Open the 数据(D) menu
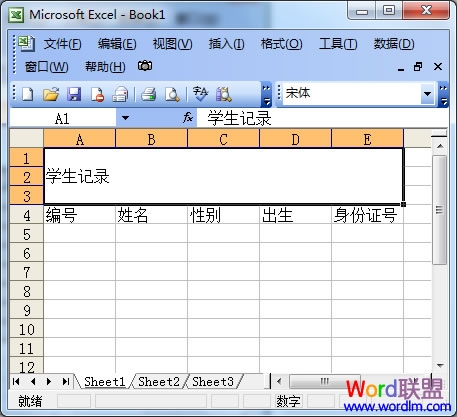457x417 pixels. click(394, 44)
